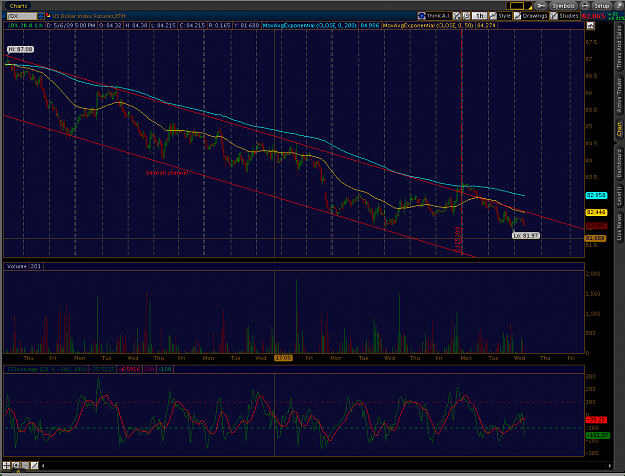Click the wrench settings icon
The width and height of the screenshot is (625, 476).
pyautogui.click(x=541, y=6)
